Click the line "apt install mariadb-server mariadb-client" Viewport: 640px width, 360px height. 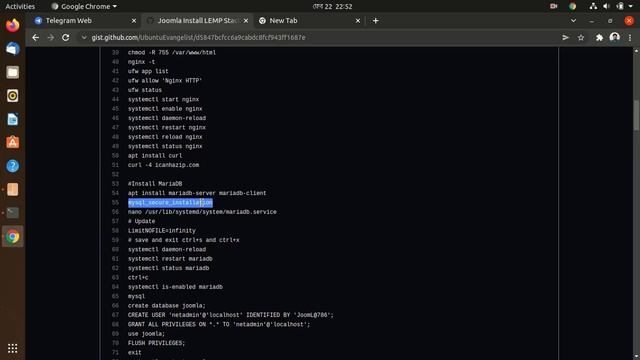point(197,193)
